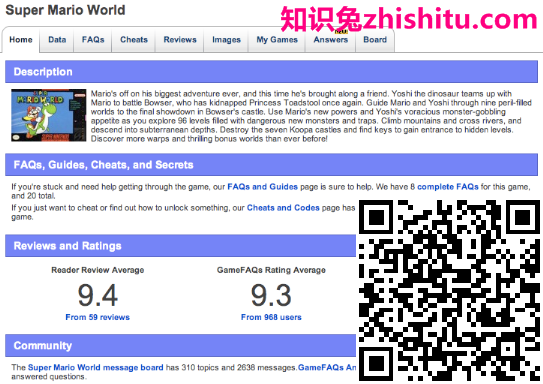Open the Images tab

[226, 40]
